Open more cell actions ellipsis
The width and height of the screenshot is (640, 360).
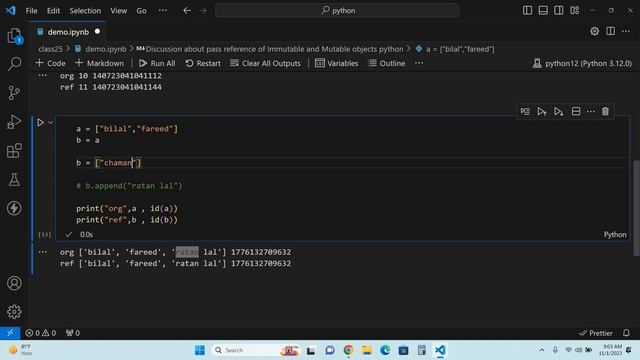tap(591, 111)
